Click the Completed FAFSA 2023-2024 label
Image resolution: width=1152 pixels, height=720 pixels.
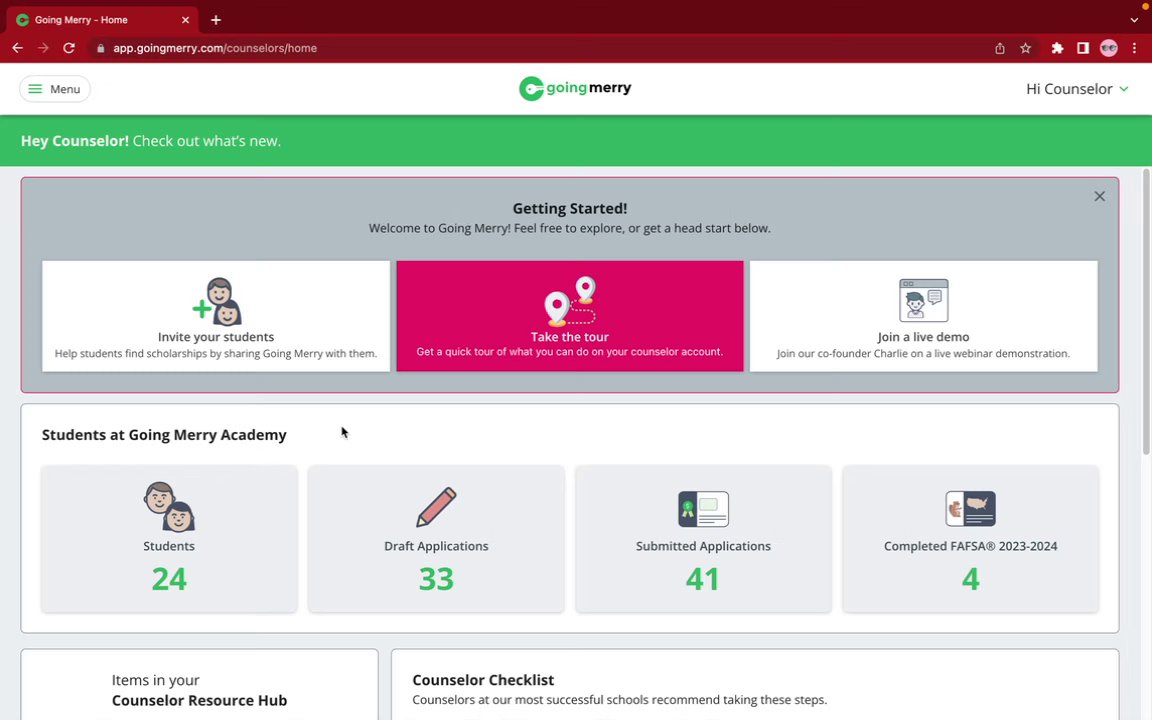tap(971, 546)
